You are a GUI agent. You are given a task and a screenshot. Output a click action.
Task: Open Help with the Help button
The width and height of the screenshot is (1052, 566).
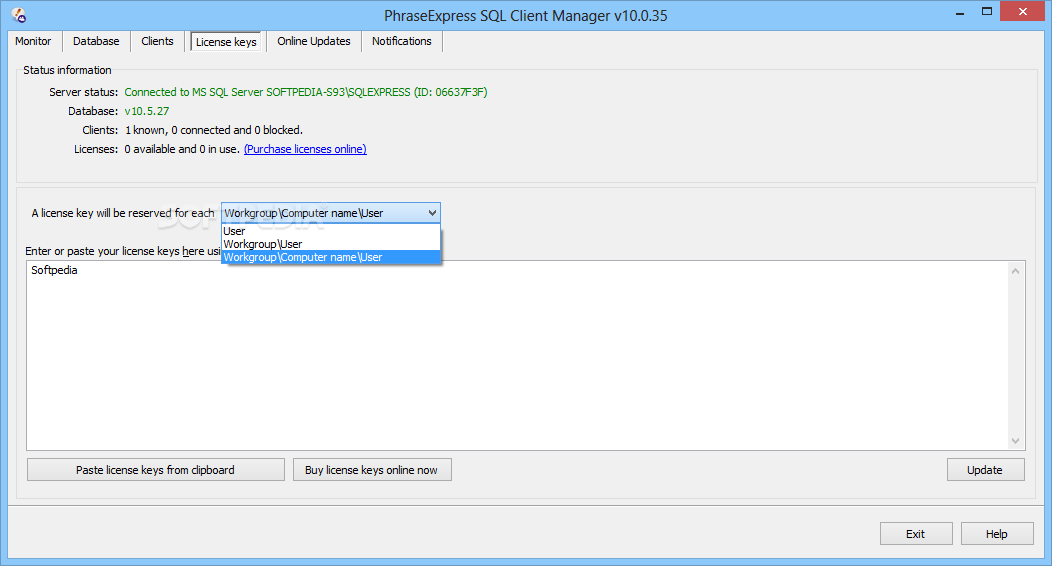coord(997,534)
